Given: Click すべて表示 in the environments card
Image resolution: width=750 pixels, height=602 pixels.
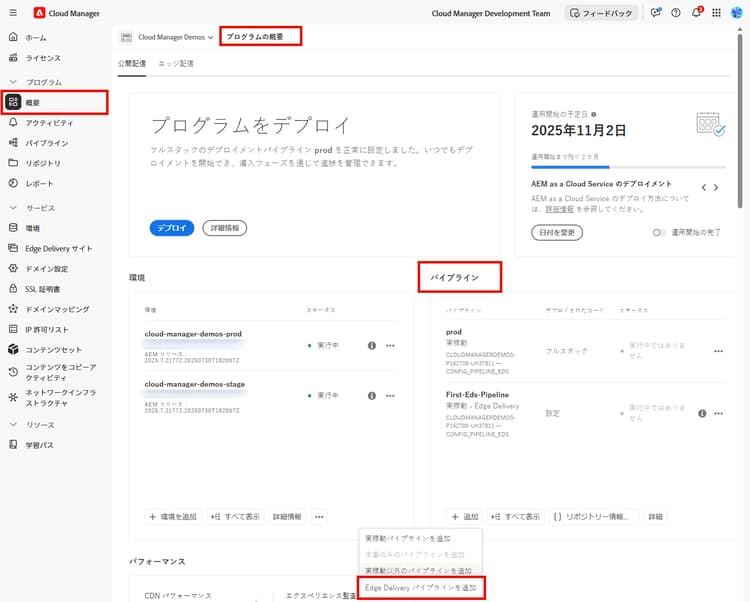Looking at the screenshot, I should click(235, 516).
